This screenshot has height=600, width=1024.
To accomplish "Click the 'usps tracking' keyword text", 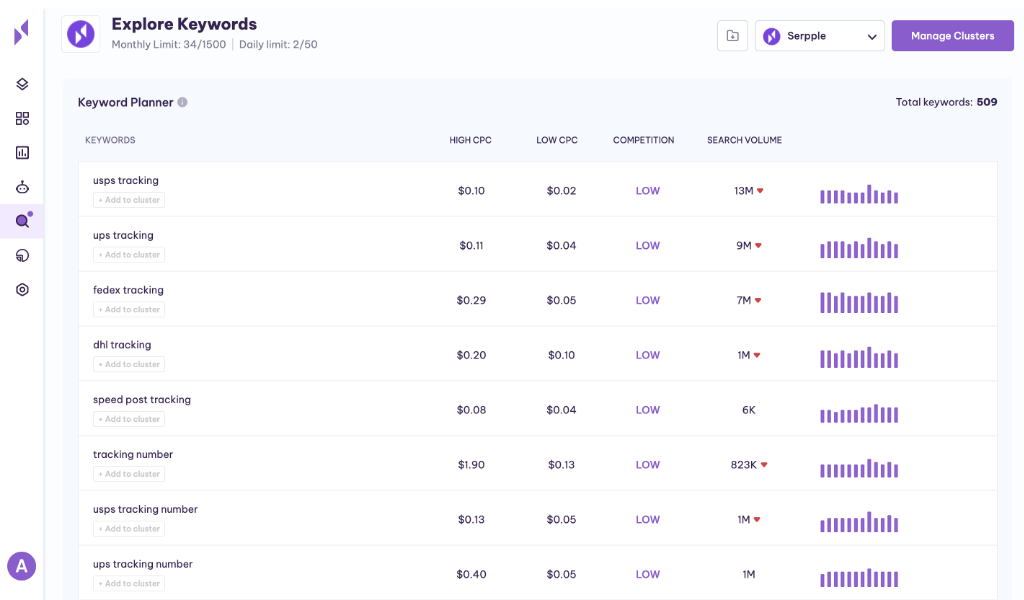I will point(125,180).
